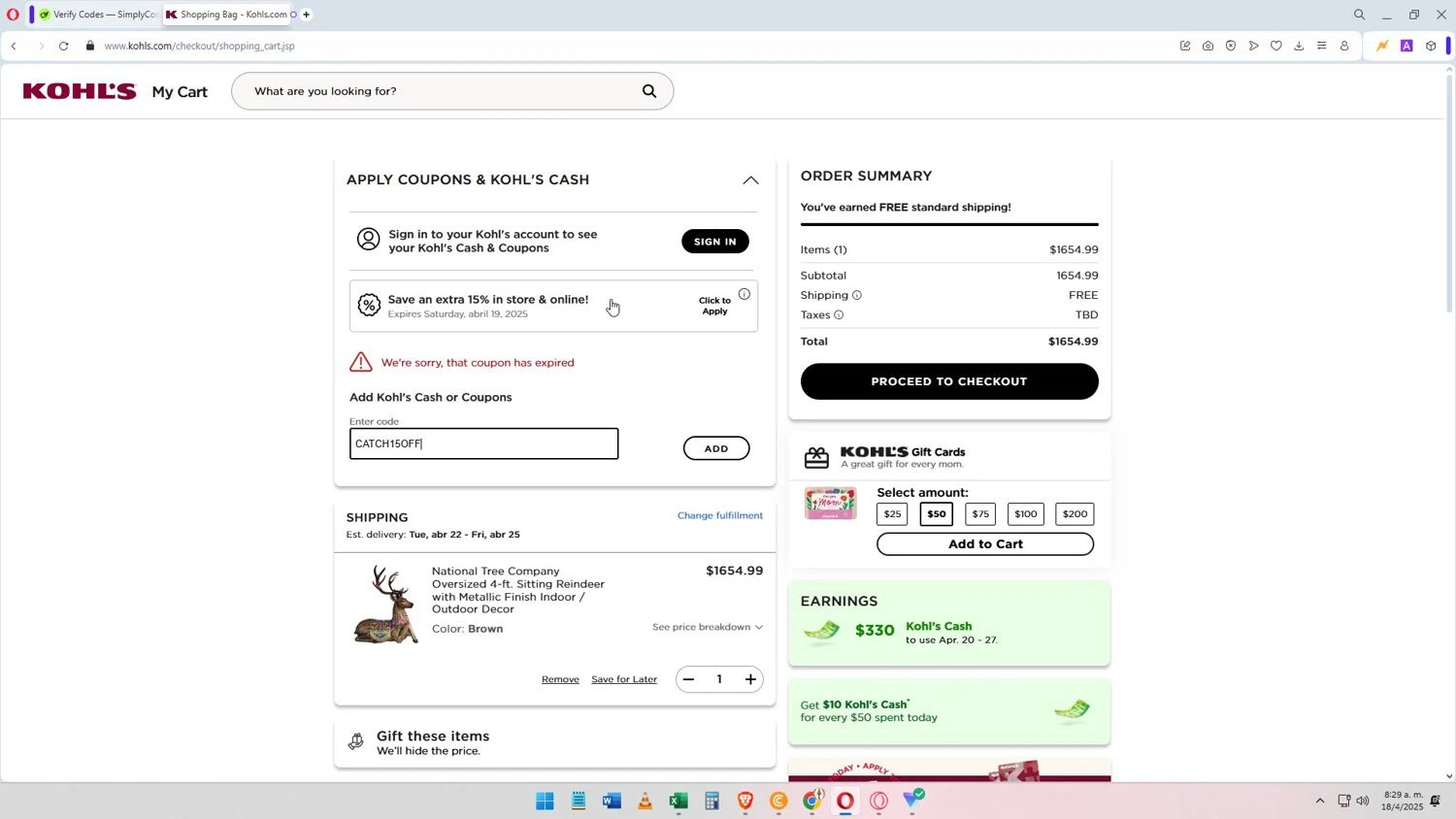Open Windows Start menu
Viewport: 1456px width, 819px height.
[546, 801]
